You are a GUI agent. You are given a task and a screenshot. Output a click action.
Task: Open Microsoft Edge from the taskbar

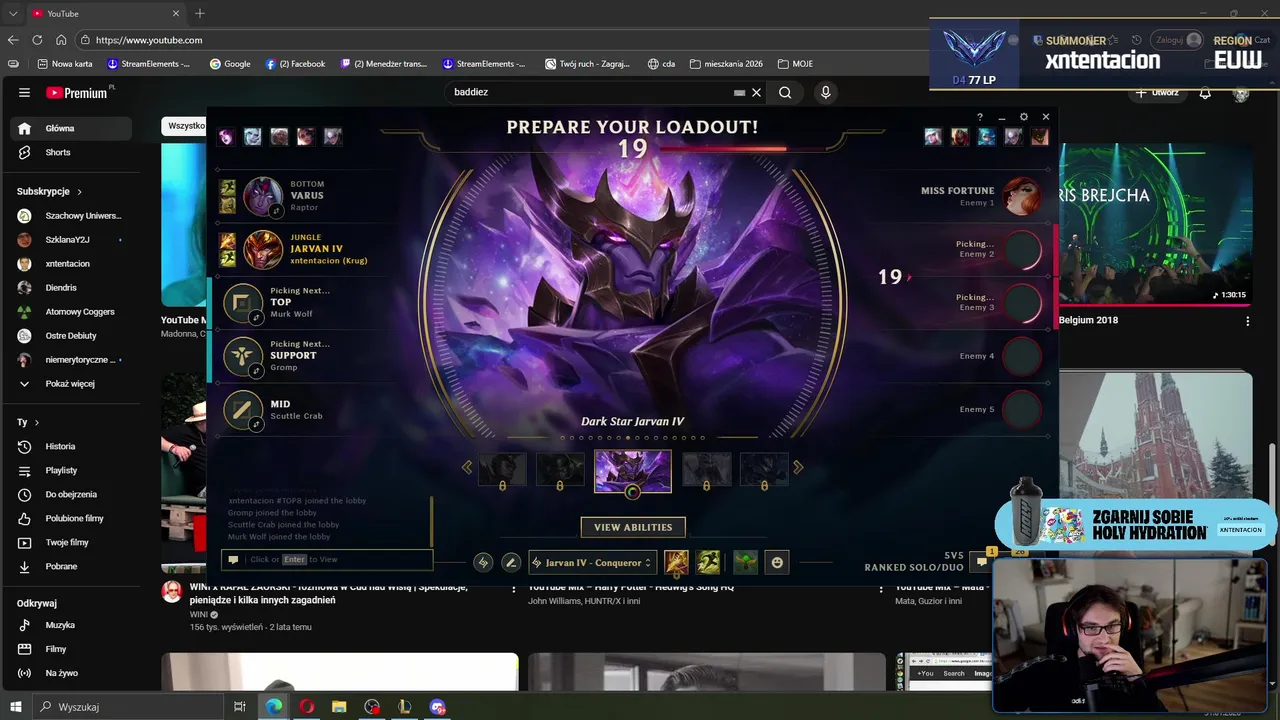[x=273, y=707]
